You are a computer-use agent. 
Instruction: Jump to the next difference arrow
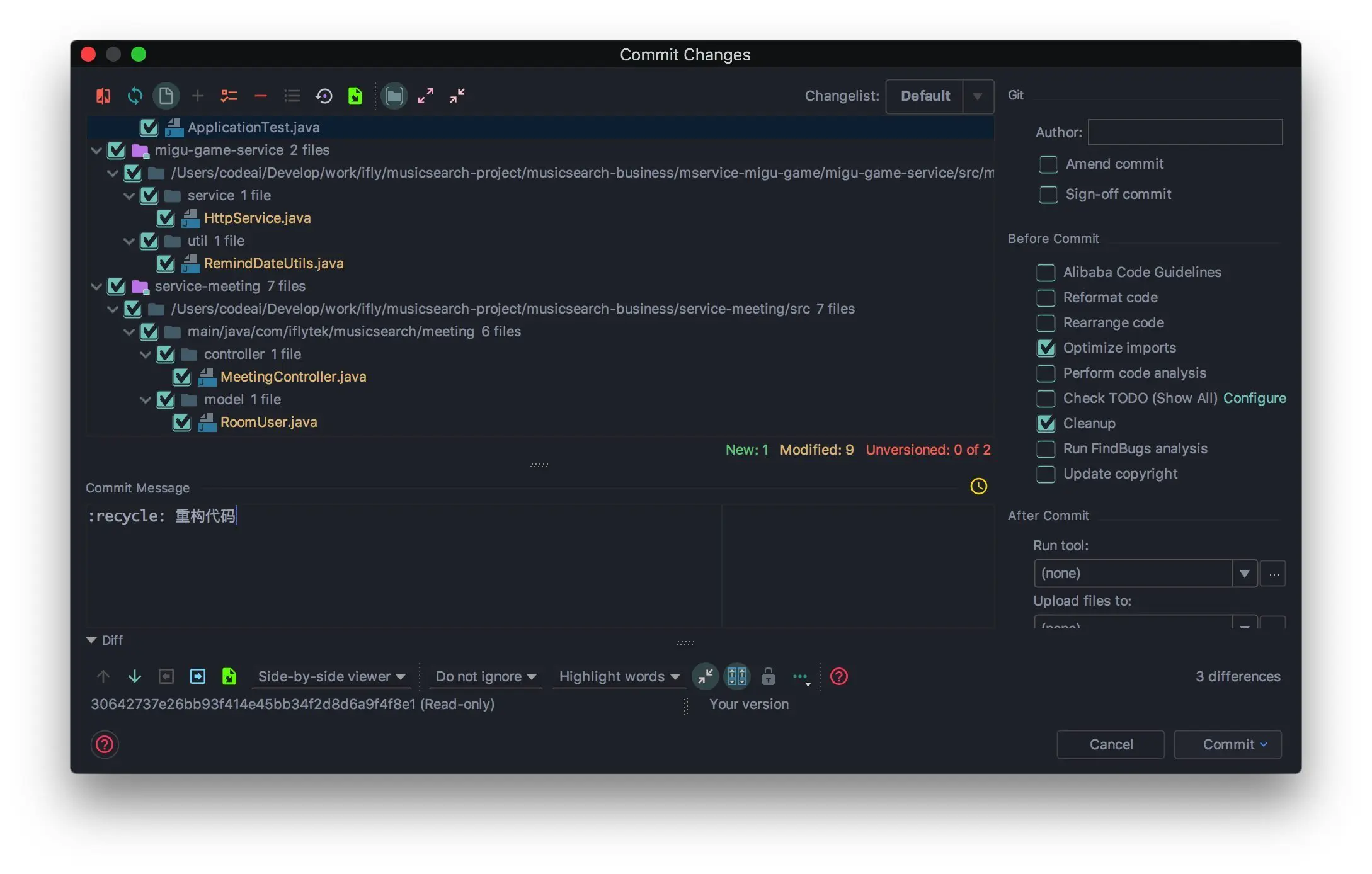click(135, 676)
